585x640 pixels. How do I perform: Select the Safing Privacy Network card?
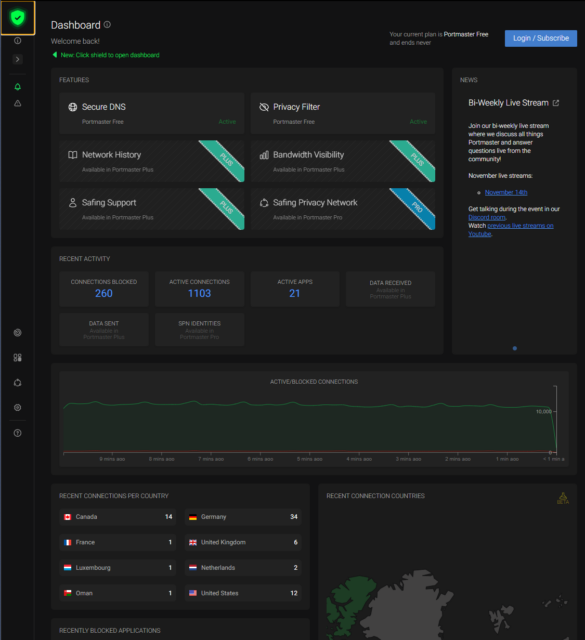click(x=343, y=209)
